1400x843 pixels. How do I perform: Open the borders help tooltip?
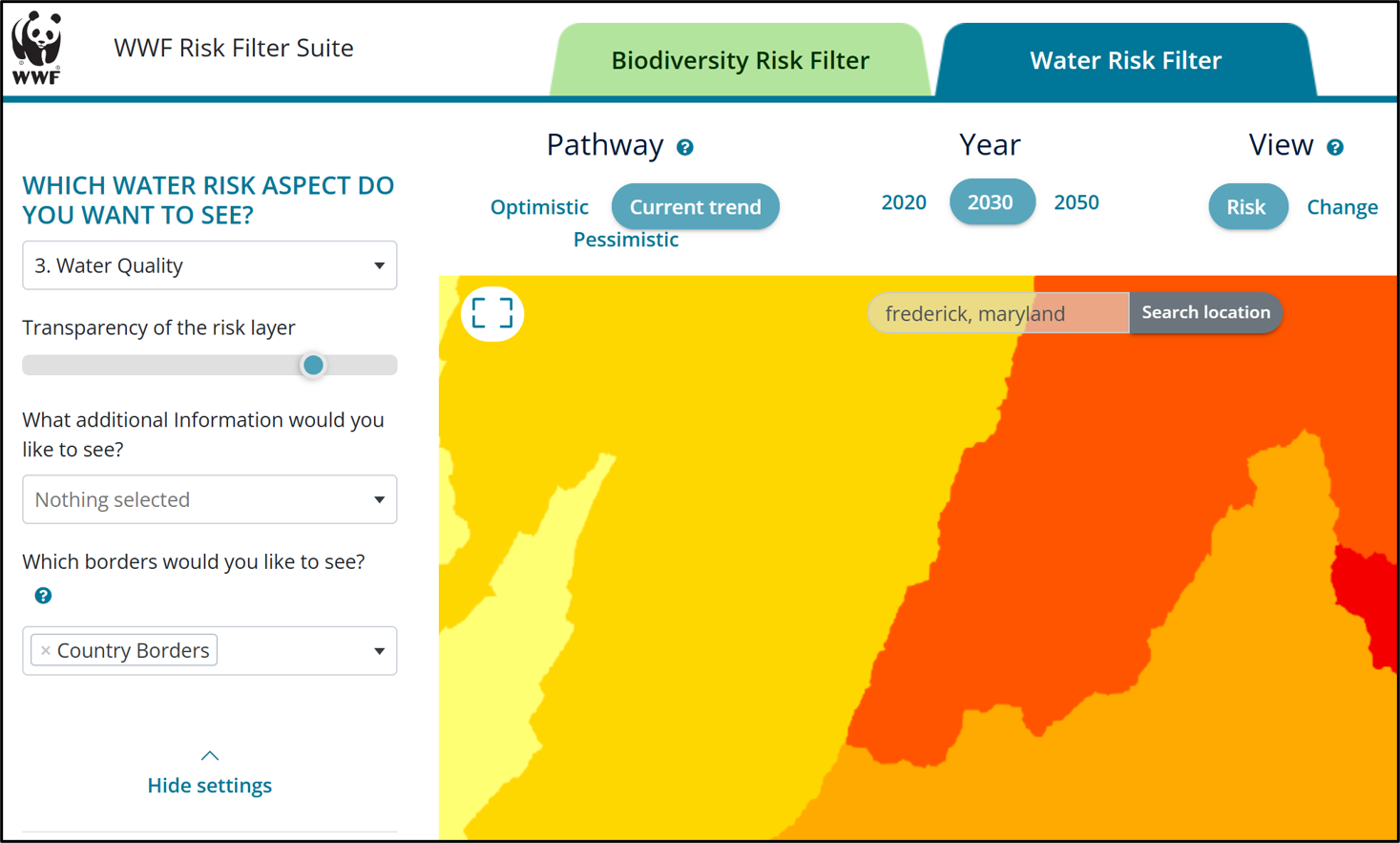pos(43,596)
